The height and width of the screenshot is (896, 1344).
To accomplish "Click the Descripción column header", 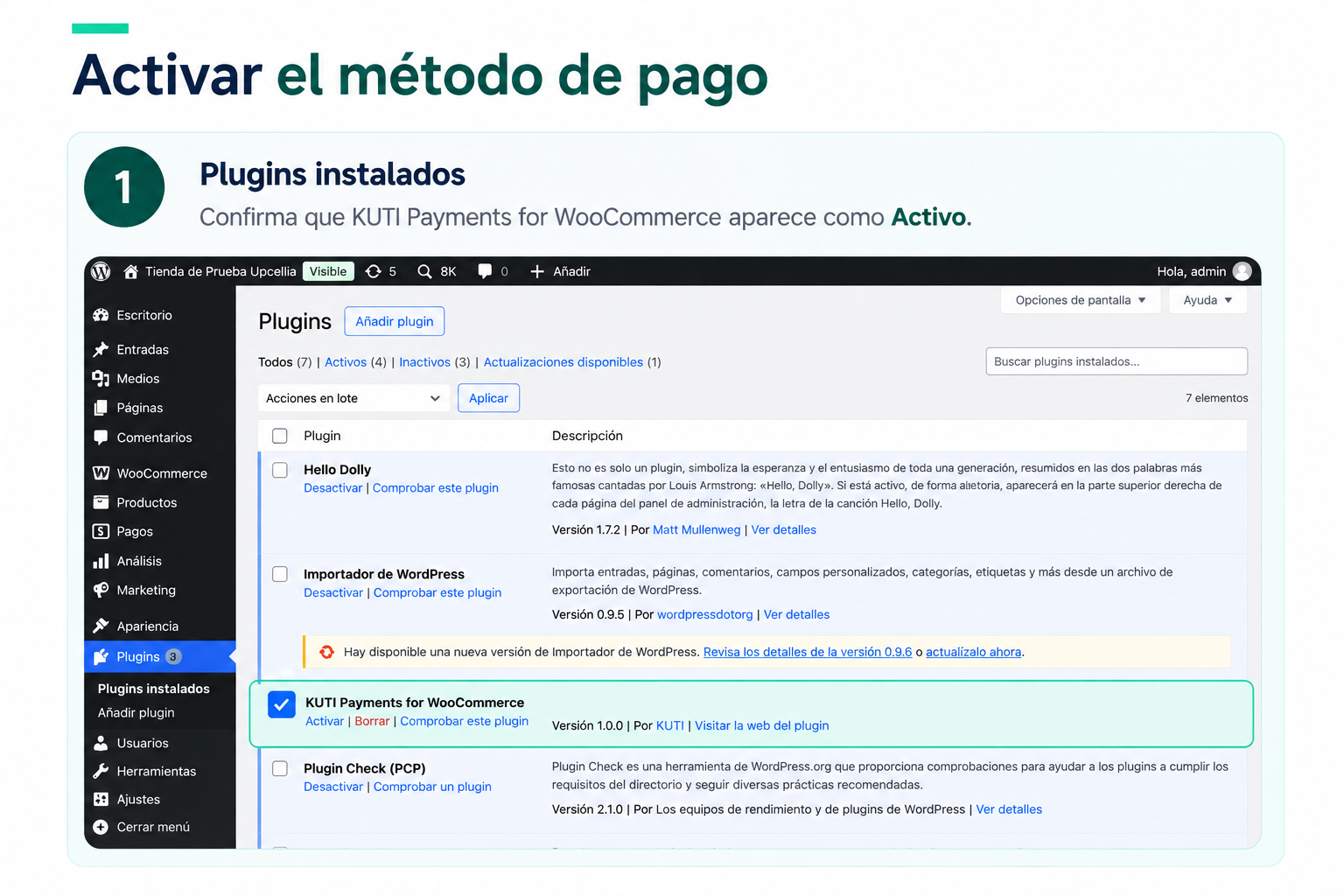I will [587, 436].
